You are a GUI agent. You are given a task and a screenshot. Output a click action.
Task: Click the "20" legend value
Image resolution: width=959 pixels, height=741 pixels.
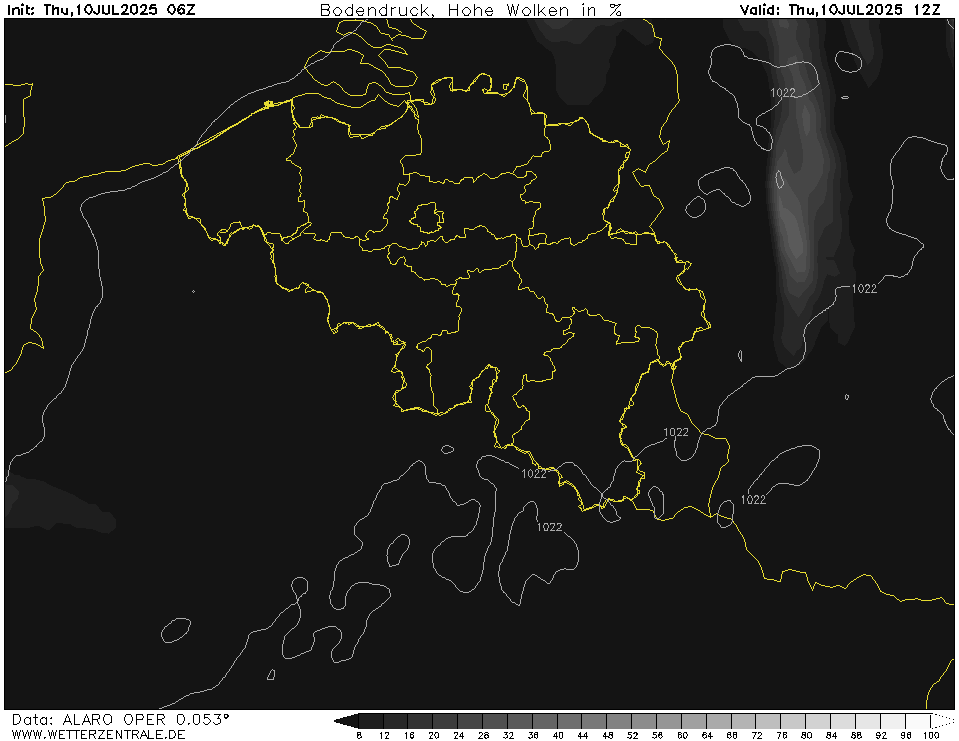[x=434, y=735]
